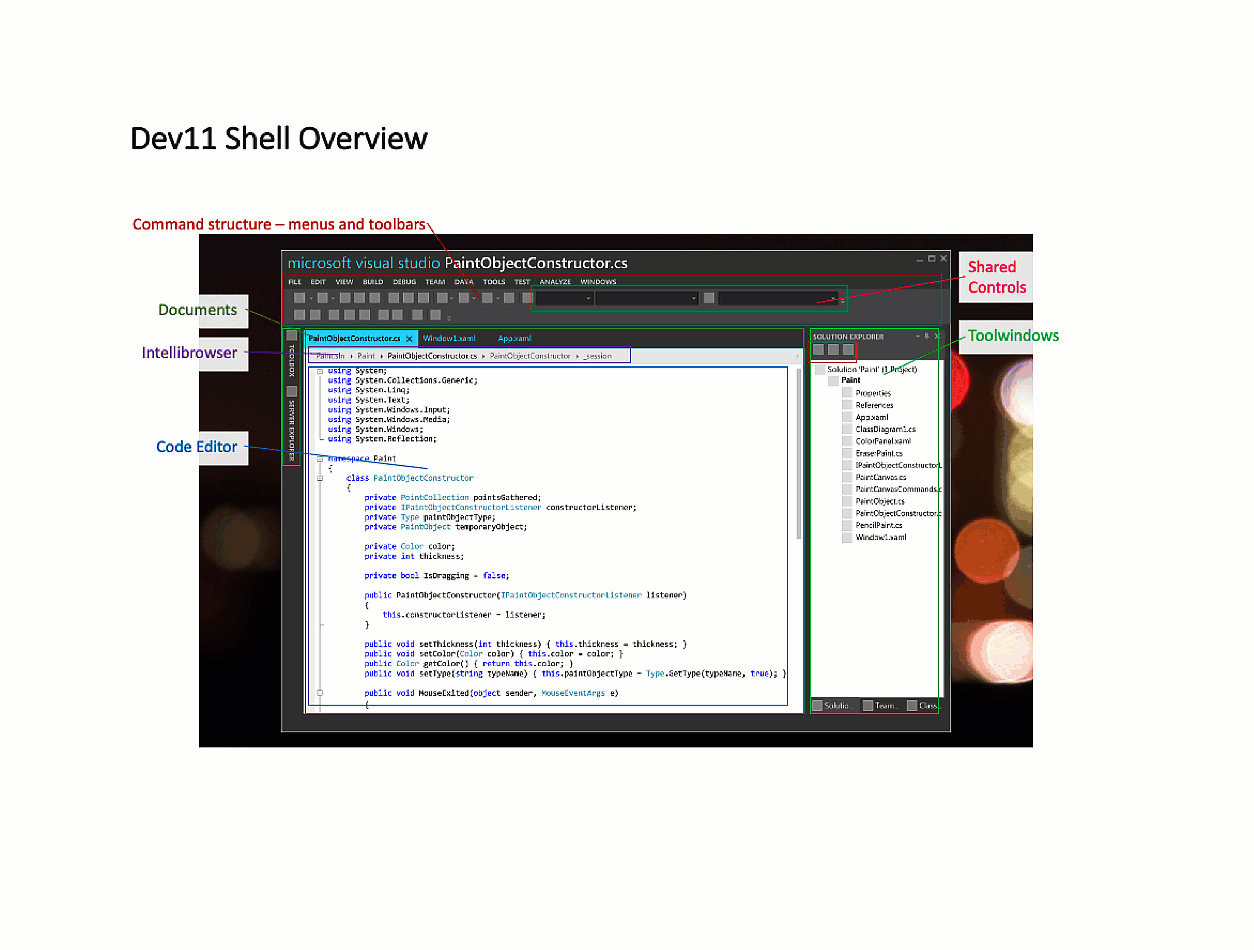Image resolution: width=1254 pixels, height=950 pixels.
Task: Select ClassDiagram1.cs in Solution Explorer
Action: point(878,430)
